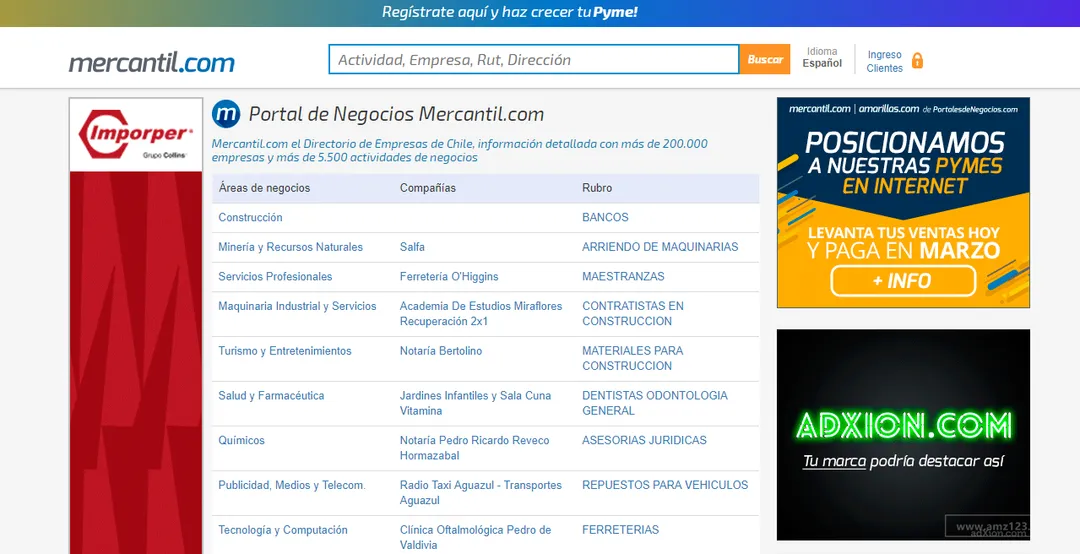
Task: Open Notaría Pedro Ricardo Reveco Hormazabal
Action: [475, 448]
